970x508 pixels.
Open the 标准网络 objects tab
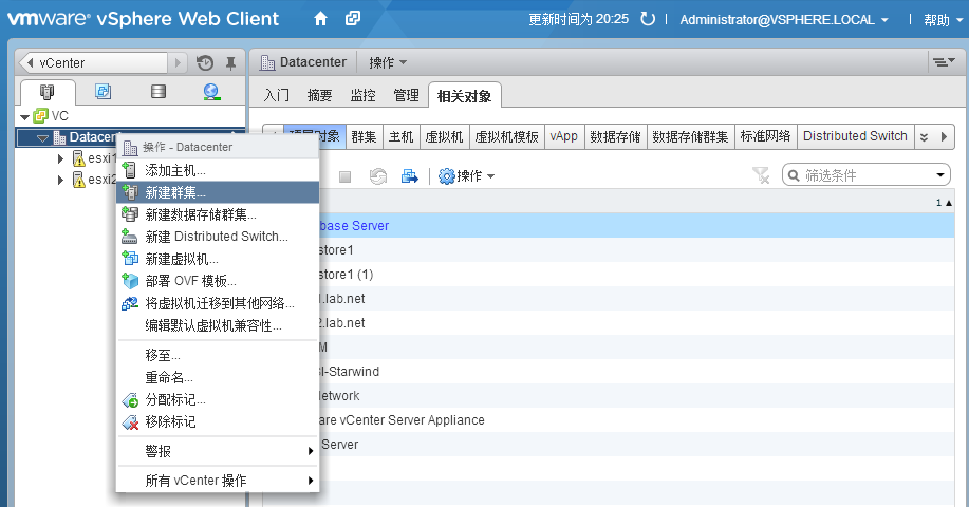pyautogui.click(x=765, y=137)
